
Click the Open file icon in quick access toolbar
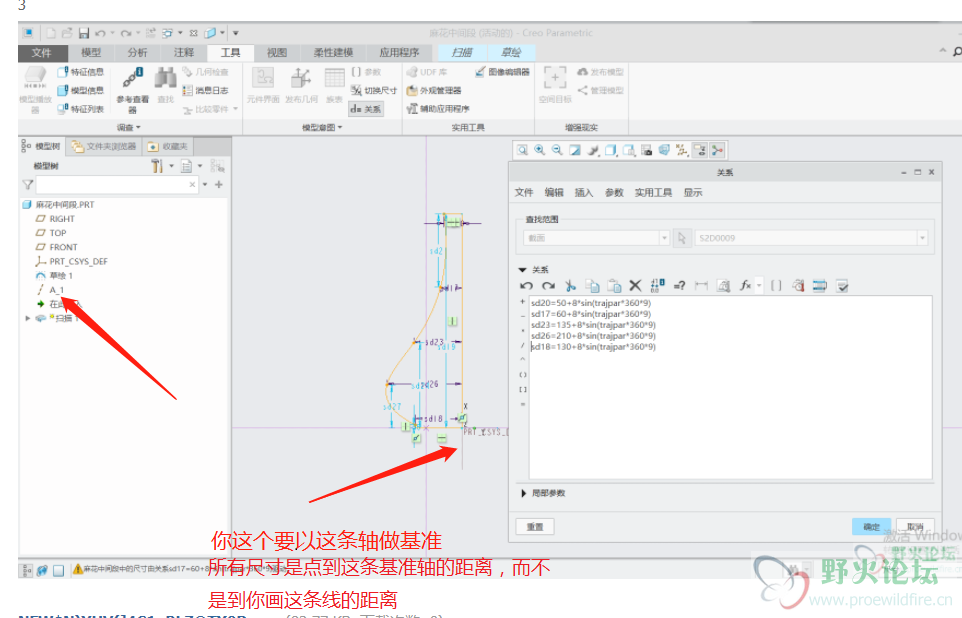(x=67, y=33)
